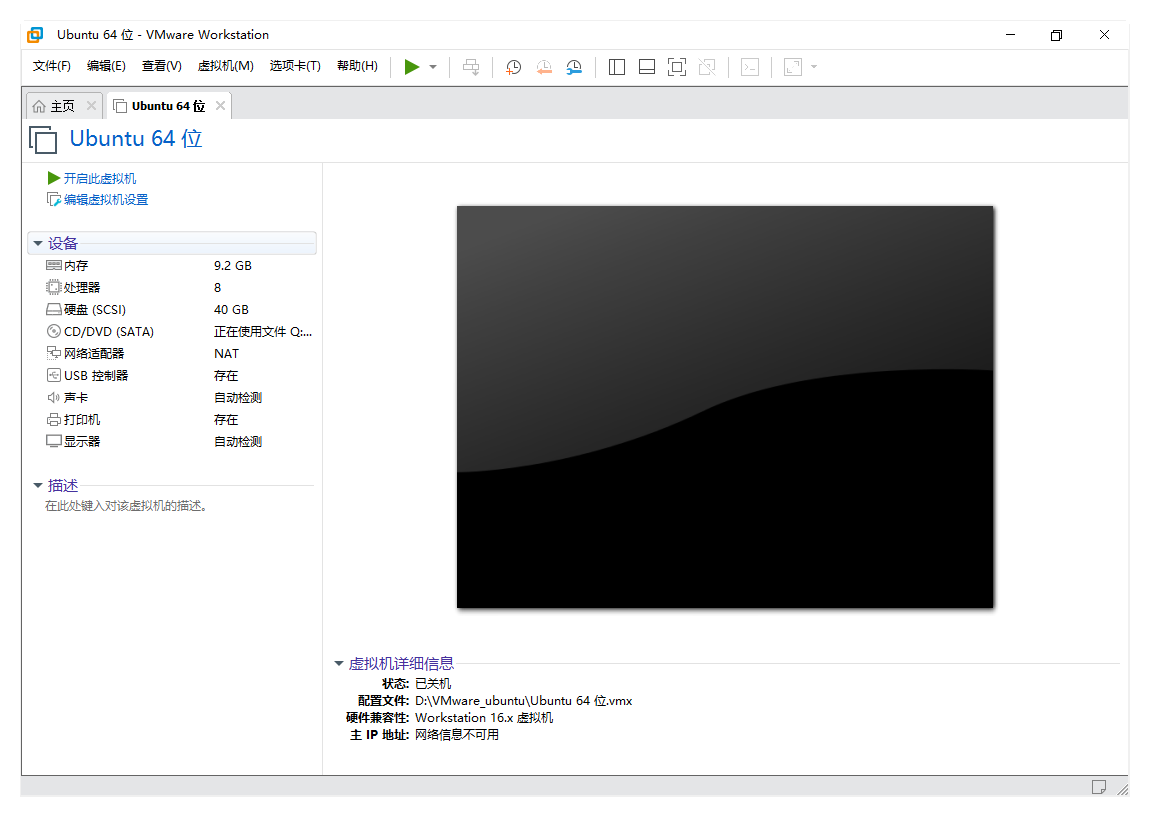The height and width of the screenshot is (817, 1150).
Task: Click the console view toolbar icon
Action: (750, 67)
